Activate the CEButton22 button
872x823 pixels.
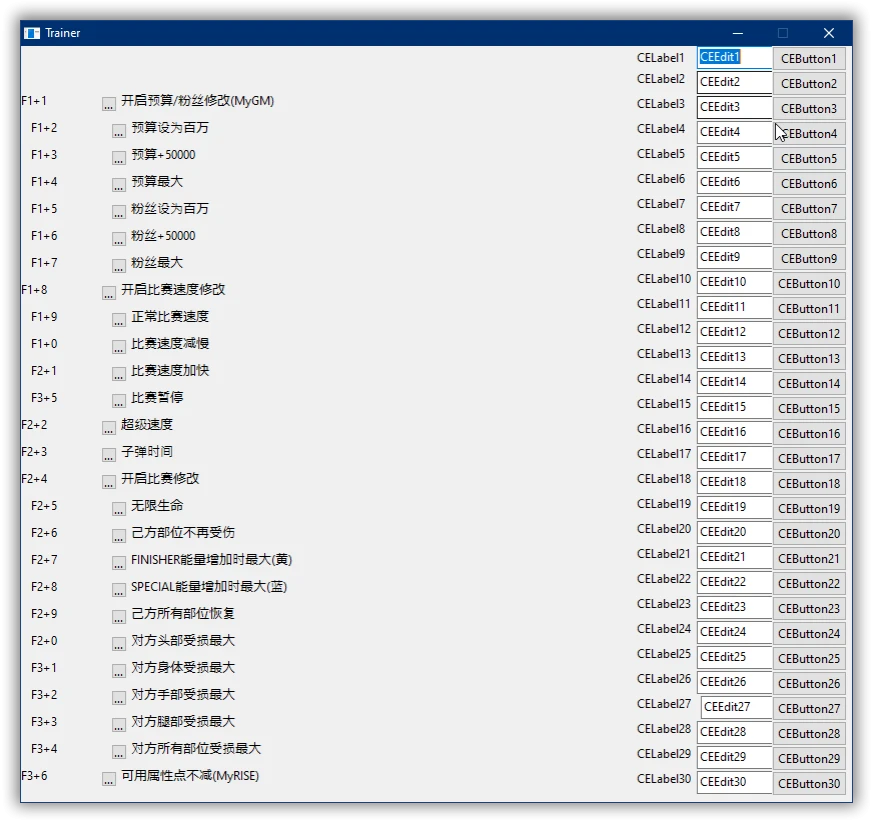tap(809, 584)
